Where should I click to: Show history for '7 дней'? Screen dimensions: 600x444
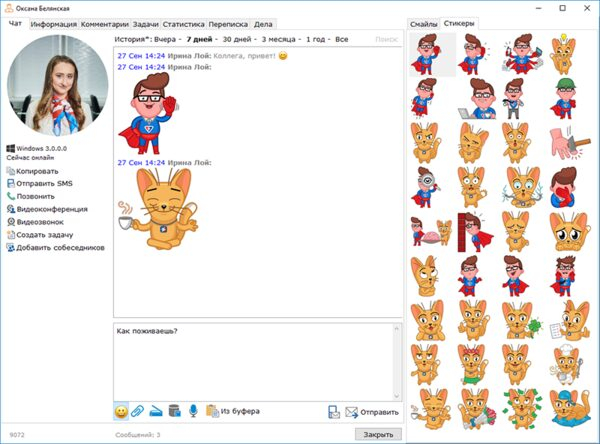click(x=199, y=39)
